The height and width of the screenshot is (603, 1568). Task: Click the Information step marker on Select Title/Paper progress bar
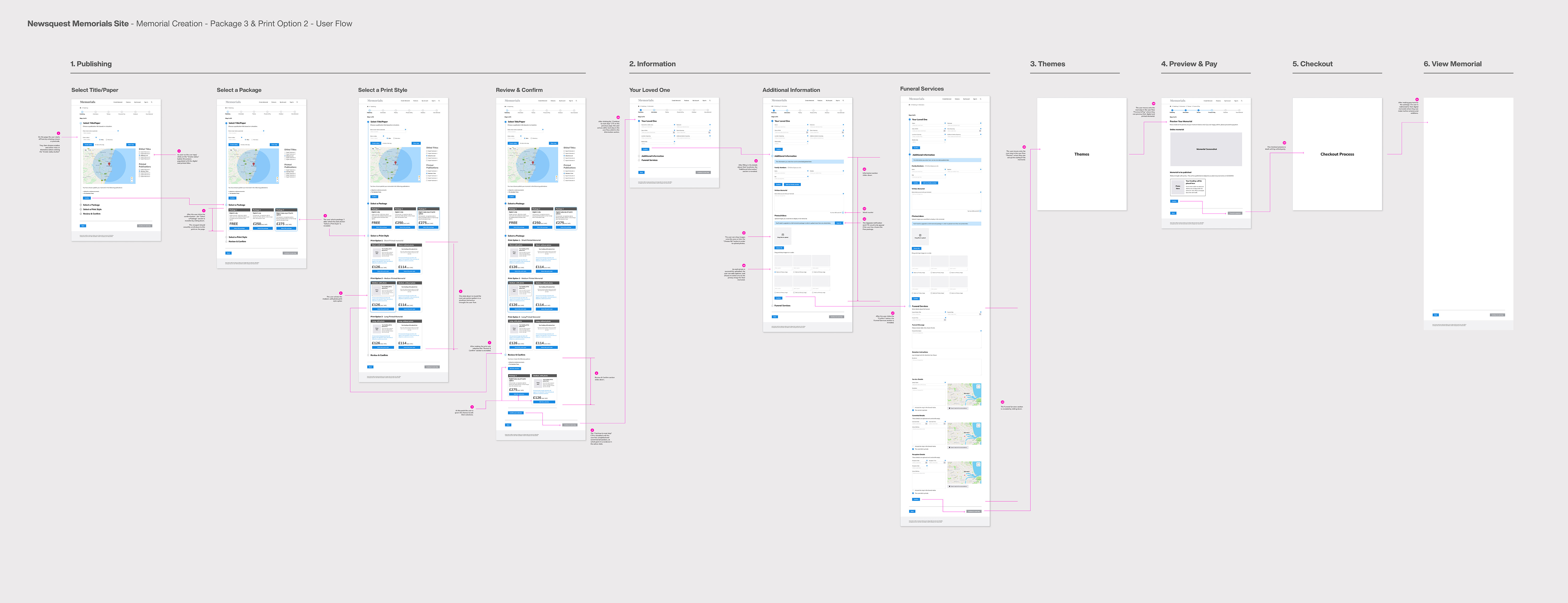click(x=96, y=112)
